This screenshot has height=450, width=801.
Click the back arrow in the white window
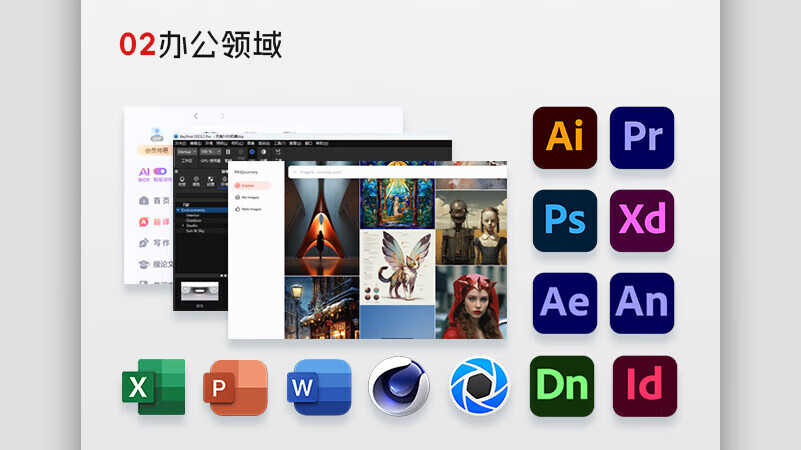click(196, 116)
